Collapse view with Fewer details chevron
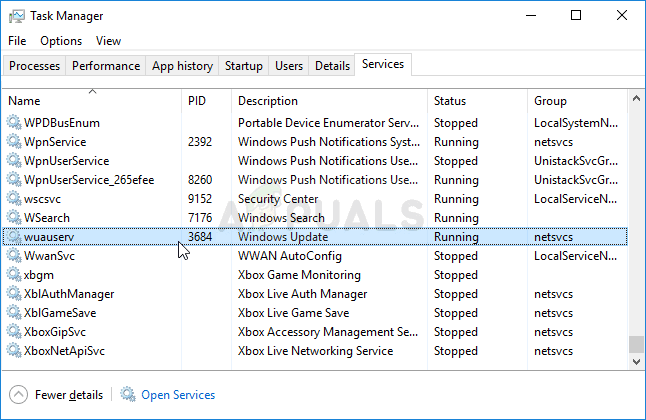The height and width of the screenshot is (420, 646). [x=19, y=395]
